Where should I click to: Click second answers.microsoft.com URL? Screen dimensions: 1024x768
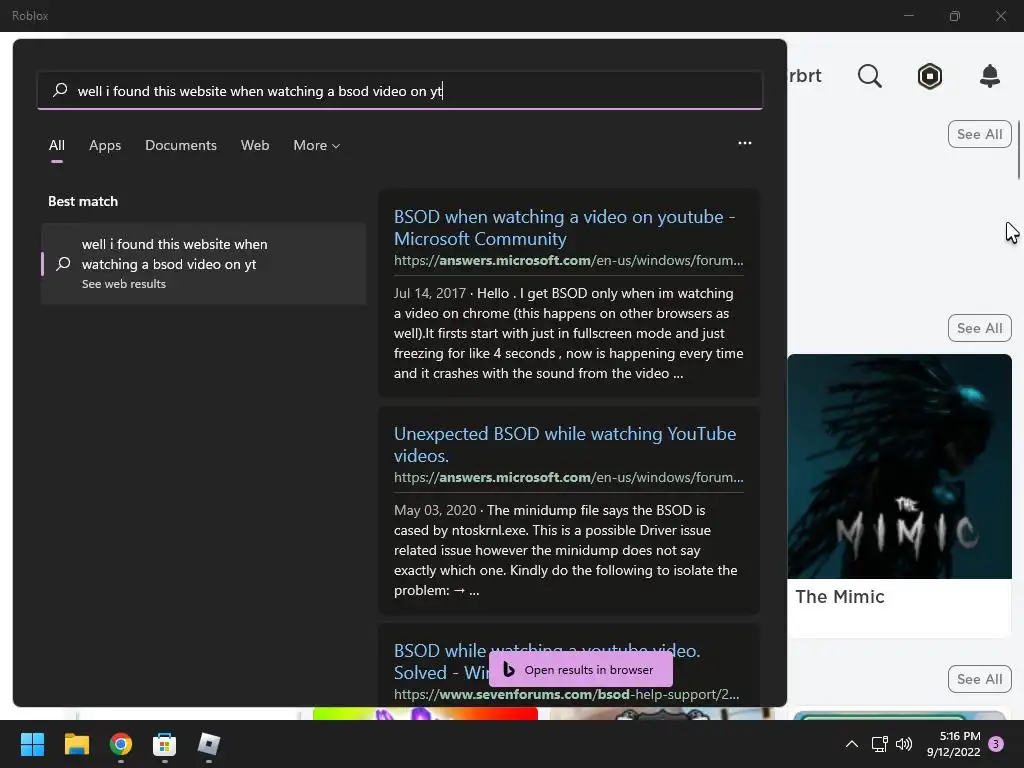click(568, 477)
